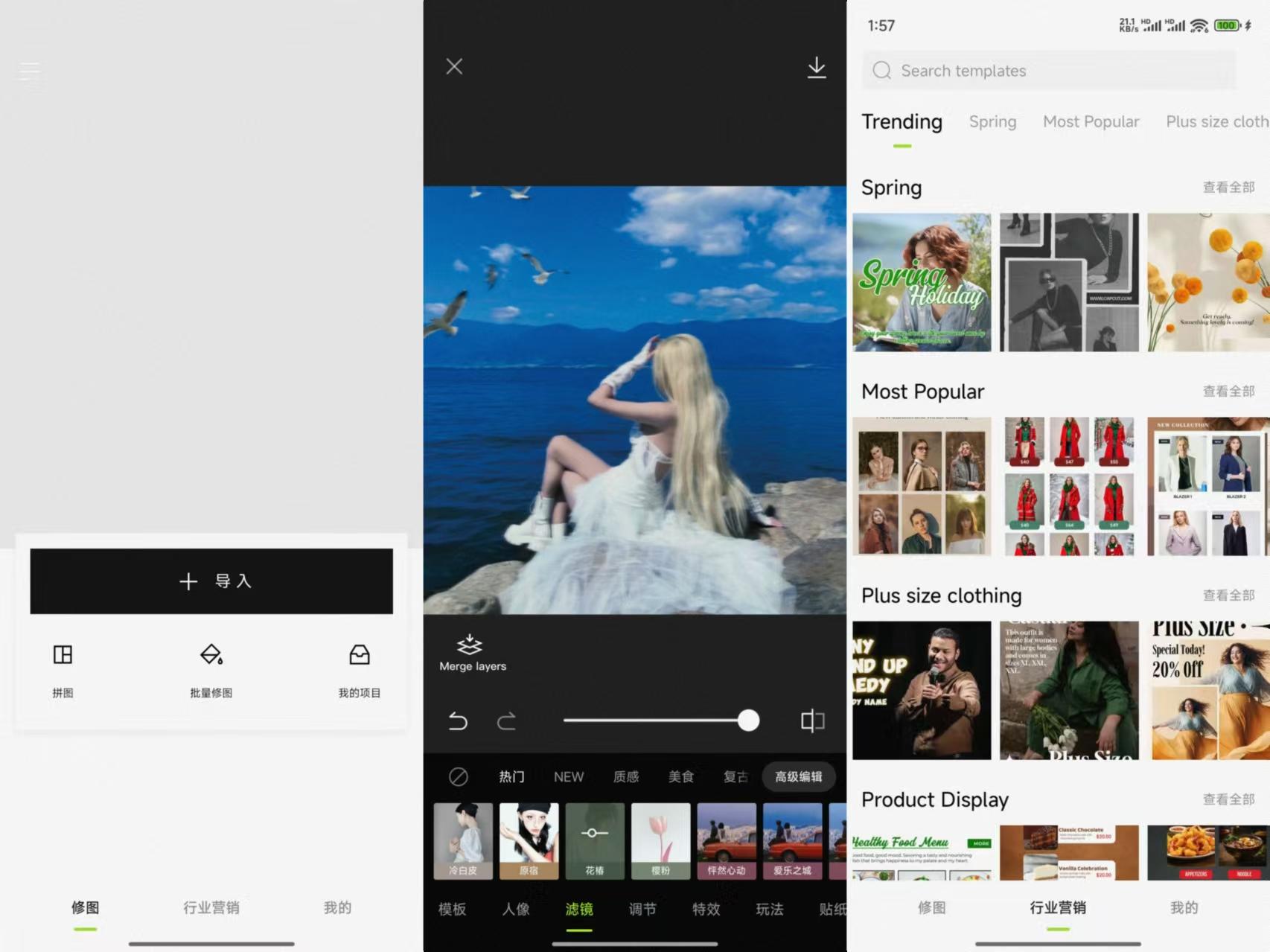1270x952 pixels.
Task: Expand Plus size clothing via 查看全部
Action: pyautogui.click(x=1228, y=595)
